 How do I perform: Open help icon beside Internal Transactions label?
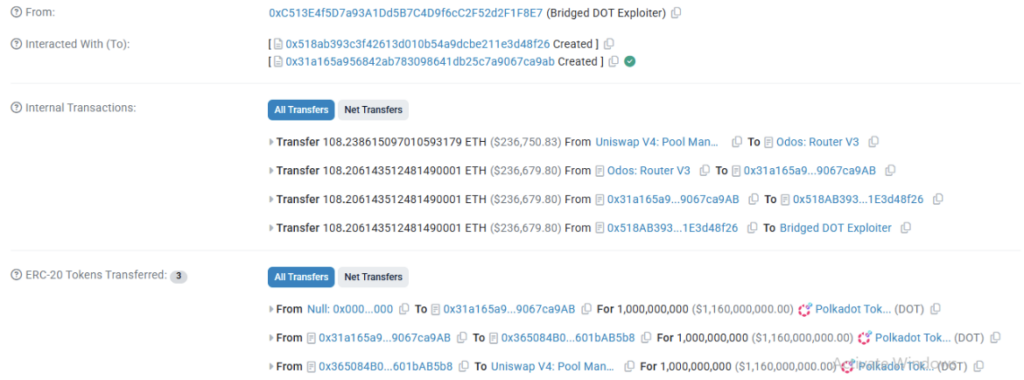[16, 108]
